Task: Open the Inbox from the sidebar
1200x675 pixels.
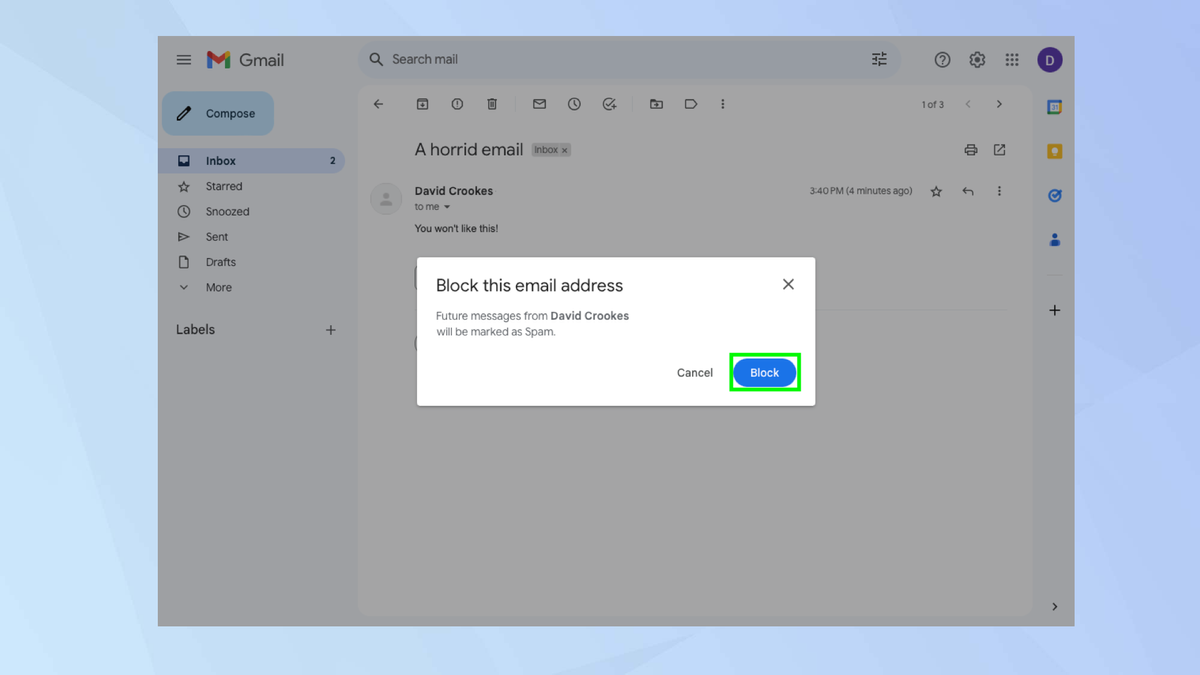Action: [220, 160]
